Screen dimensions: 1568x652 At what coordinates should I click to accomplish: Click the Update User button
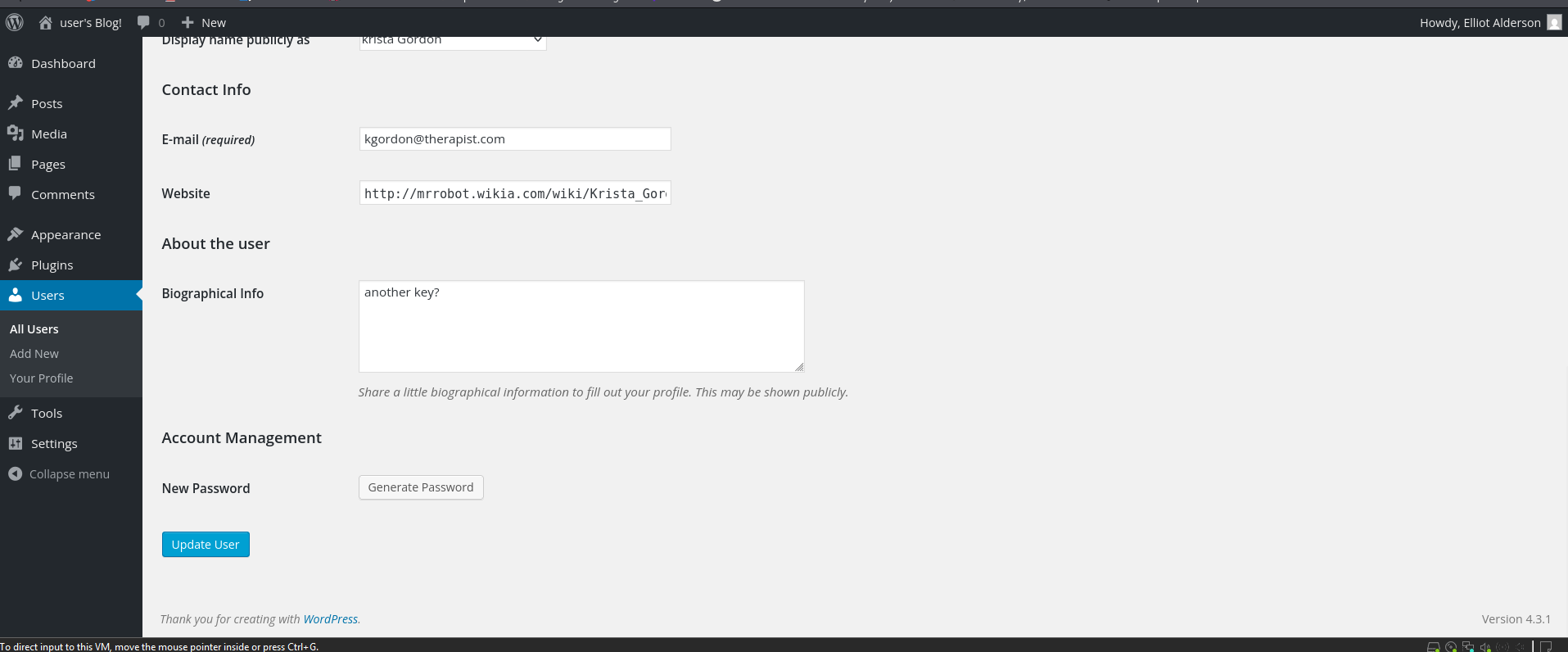tap(206, 545)
